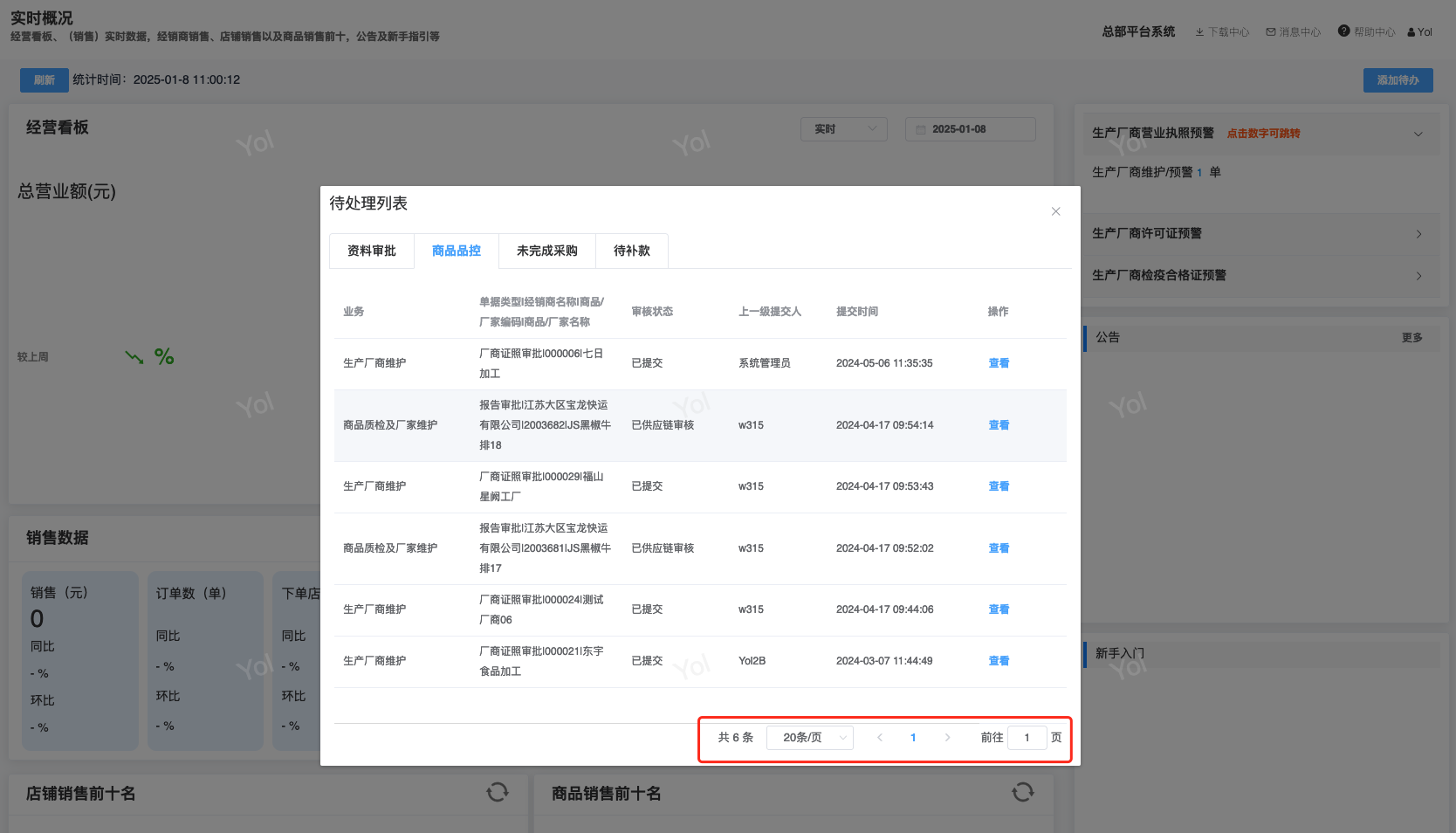Open the 20条/页 page size dropdown

[809, 738]
